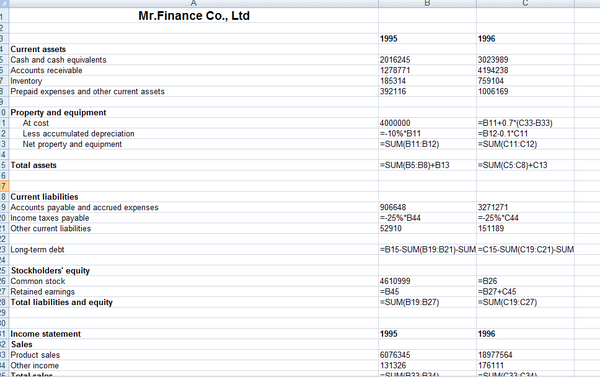The height and width of the screenshot is (377, 600).
Task: Click the Current liabilities heading
Action: (44, 197)
